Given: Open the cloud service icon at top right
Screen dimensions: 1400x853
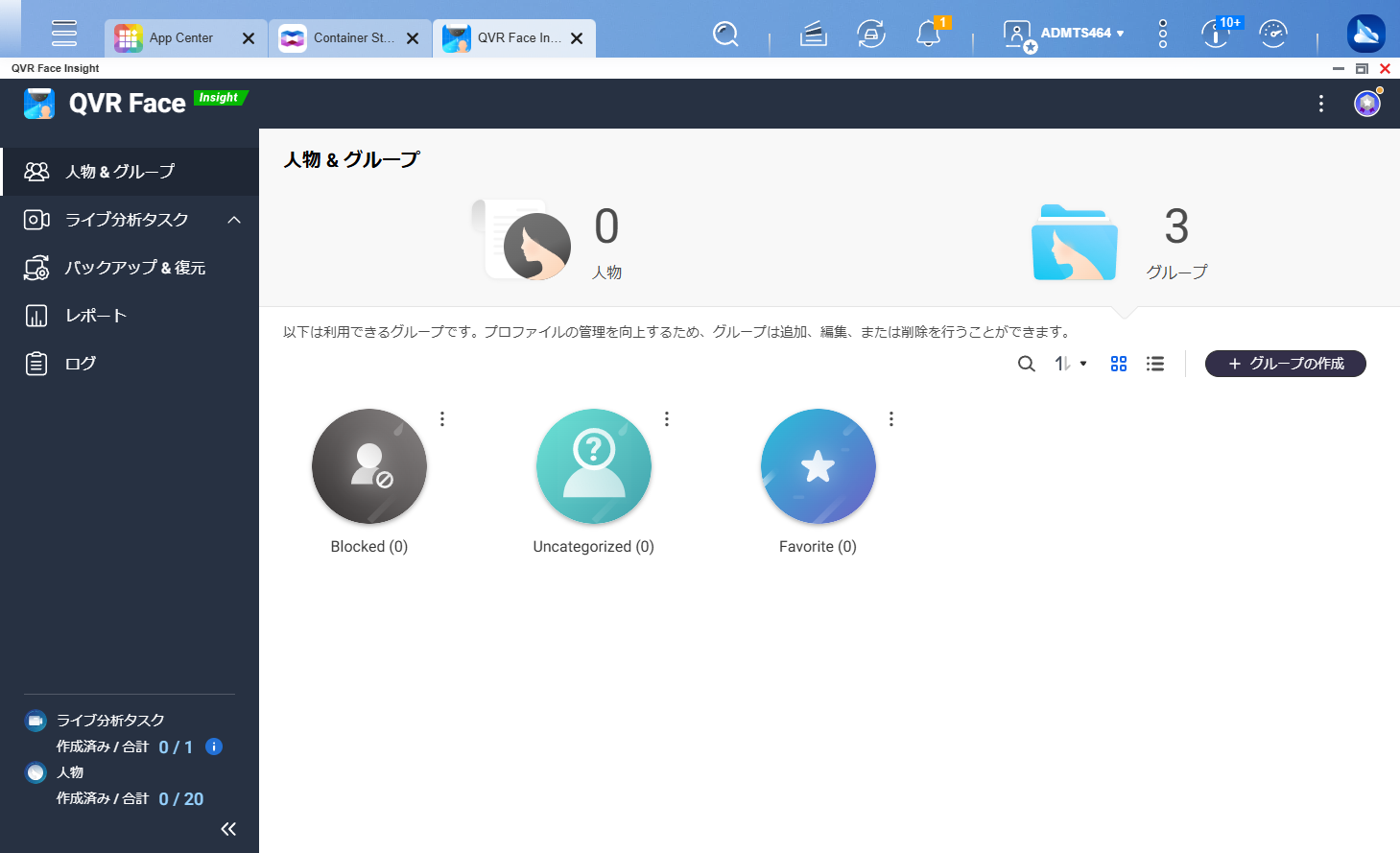Looking at the screenshot, I should click(1365, 34).
